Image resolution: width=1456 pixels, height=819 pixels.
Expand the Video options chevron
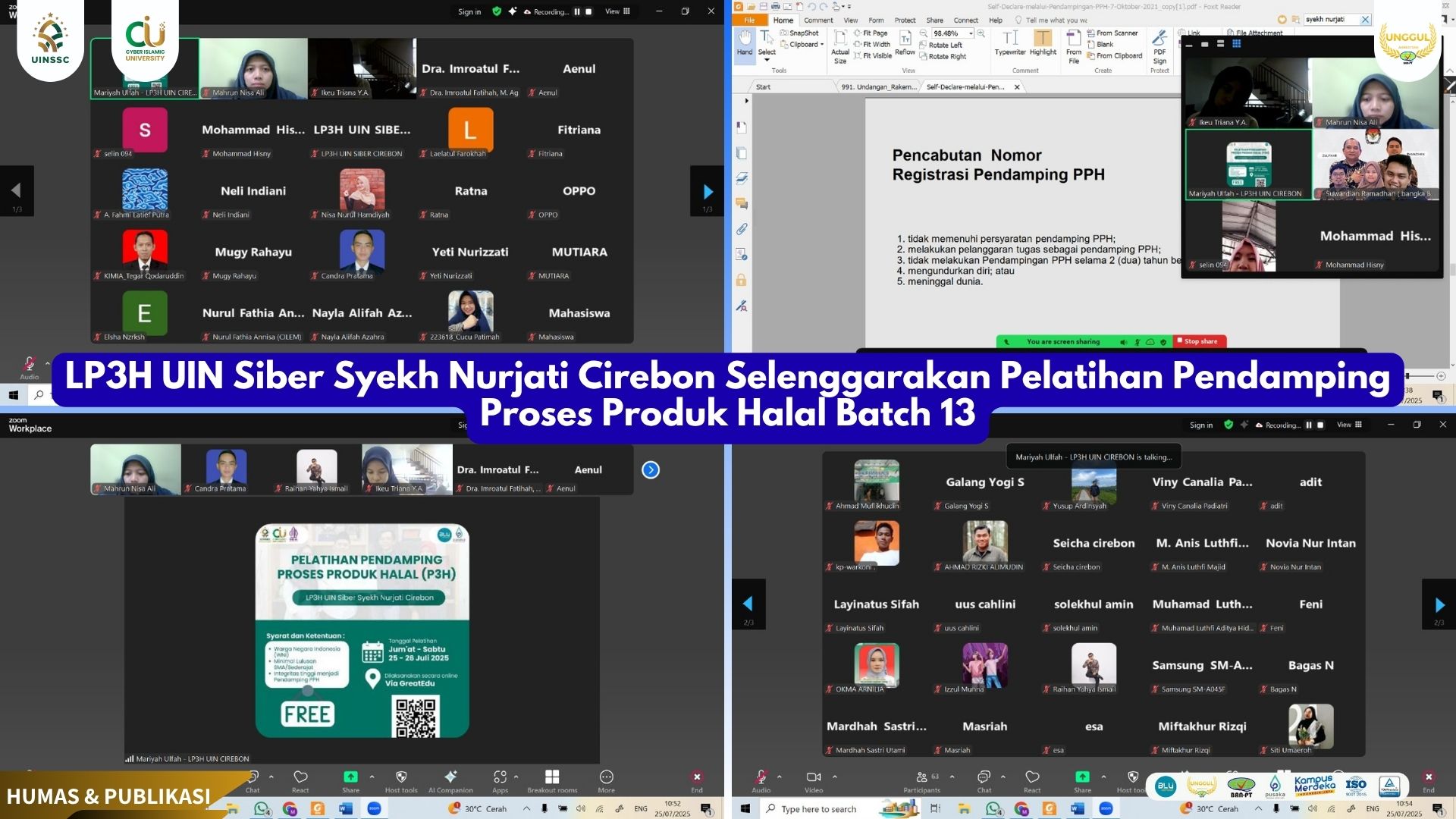click(835, 777)
